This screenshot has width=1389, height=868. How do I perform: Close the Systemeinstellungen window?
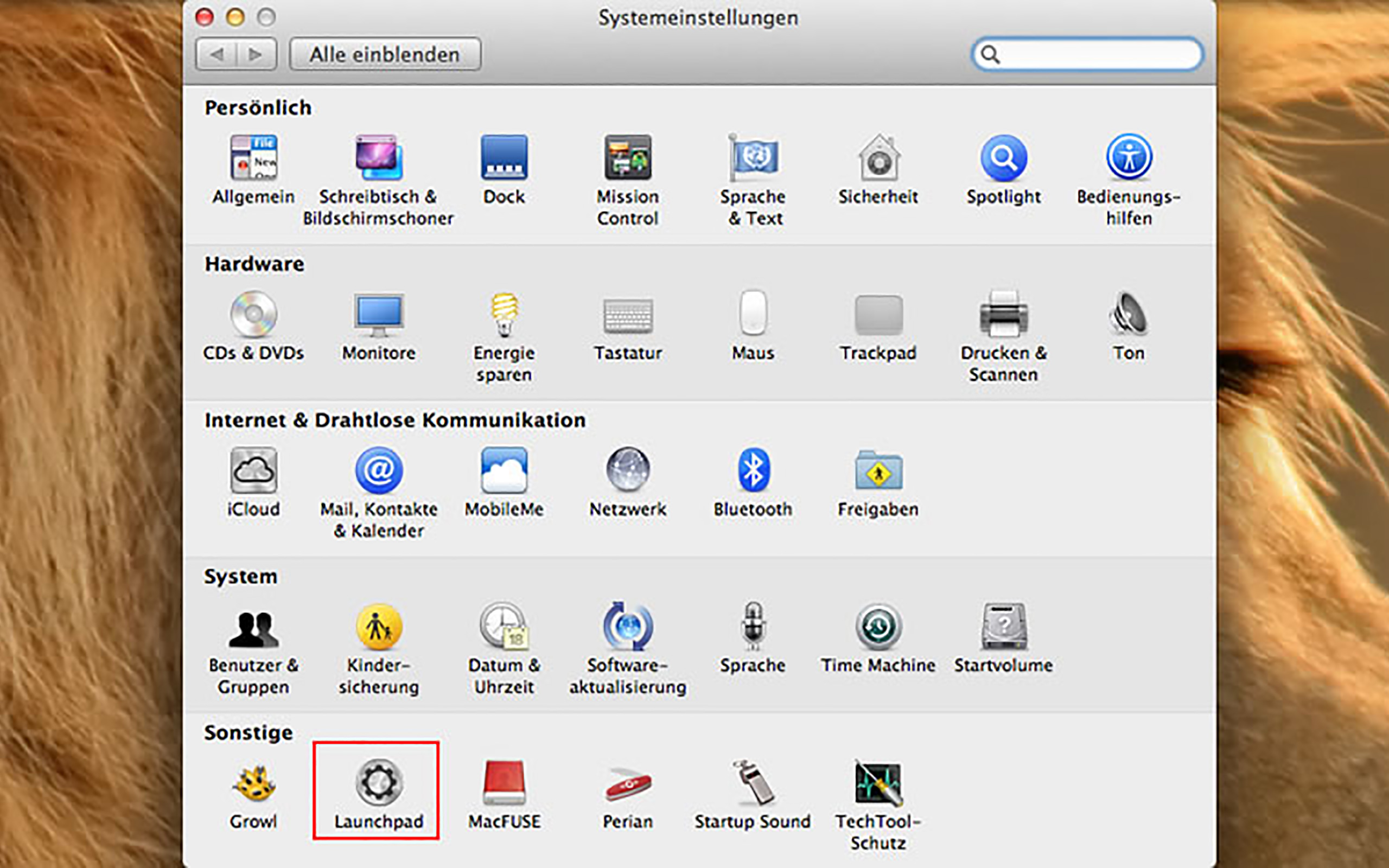point(205,17)
